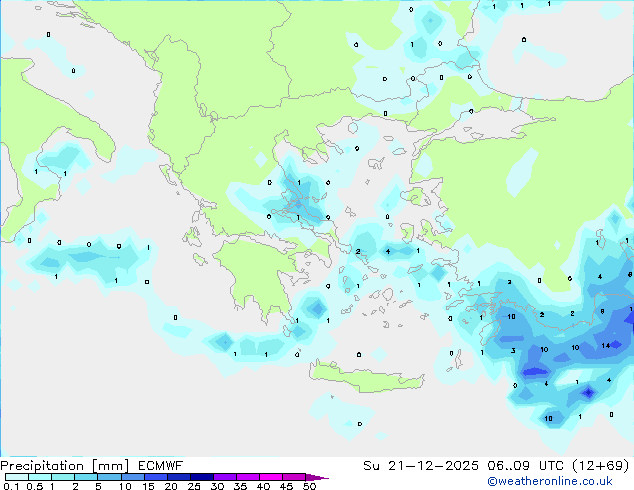Click the '0.1' legend label
Viewport: 634px width, 490px height.
coord(11,486)
